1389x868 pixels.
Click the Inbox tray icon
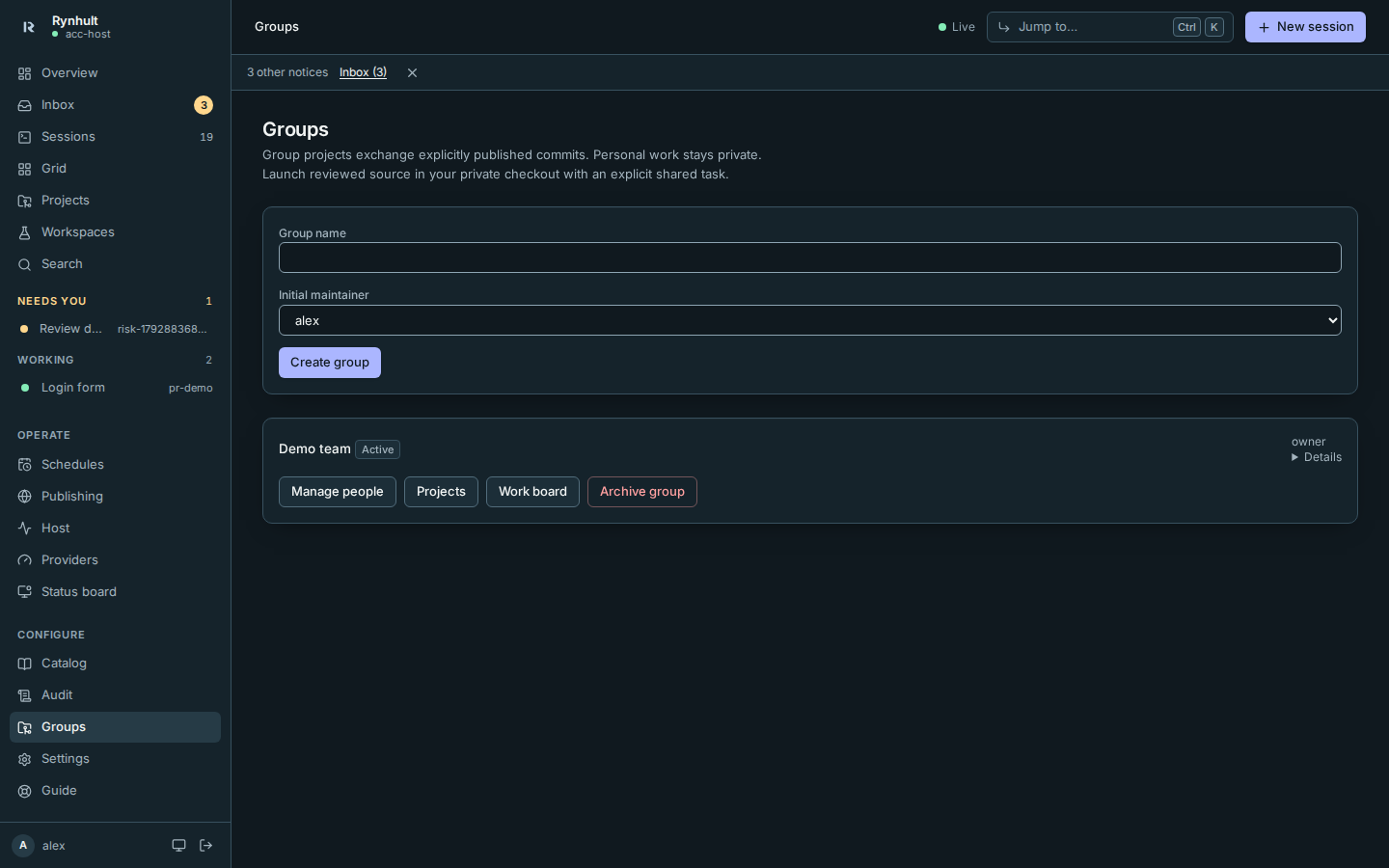pyautogui.click(x=25, y=105)
